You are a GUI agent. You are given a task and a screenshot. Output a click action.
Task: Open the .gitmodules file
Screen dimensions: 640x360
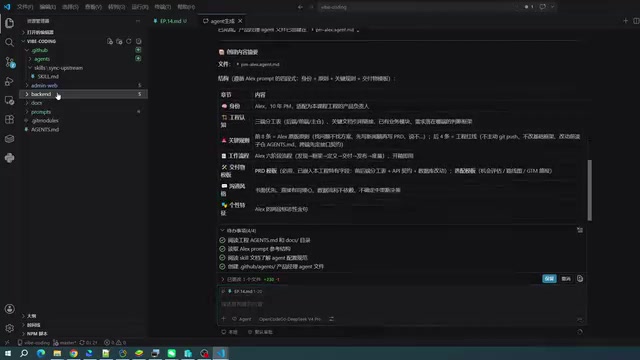pyautogui.click(x=44, y=121)
